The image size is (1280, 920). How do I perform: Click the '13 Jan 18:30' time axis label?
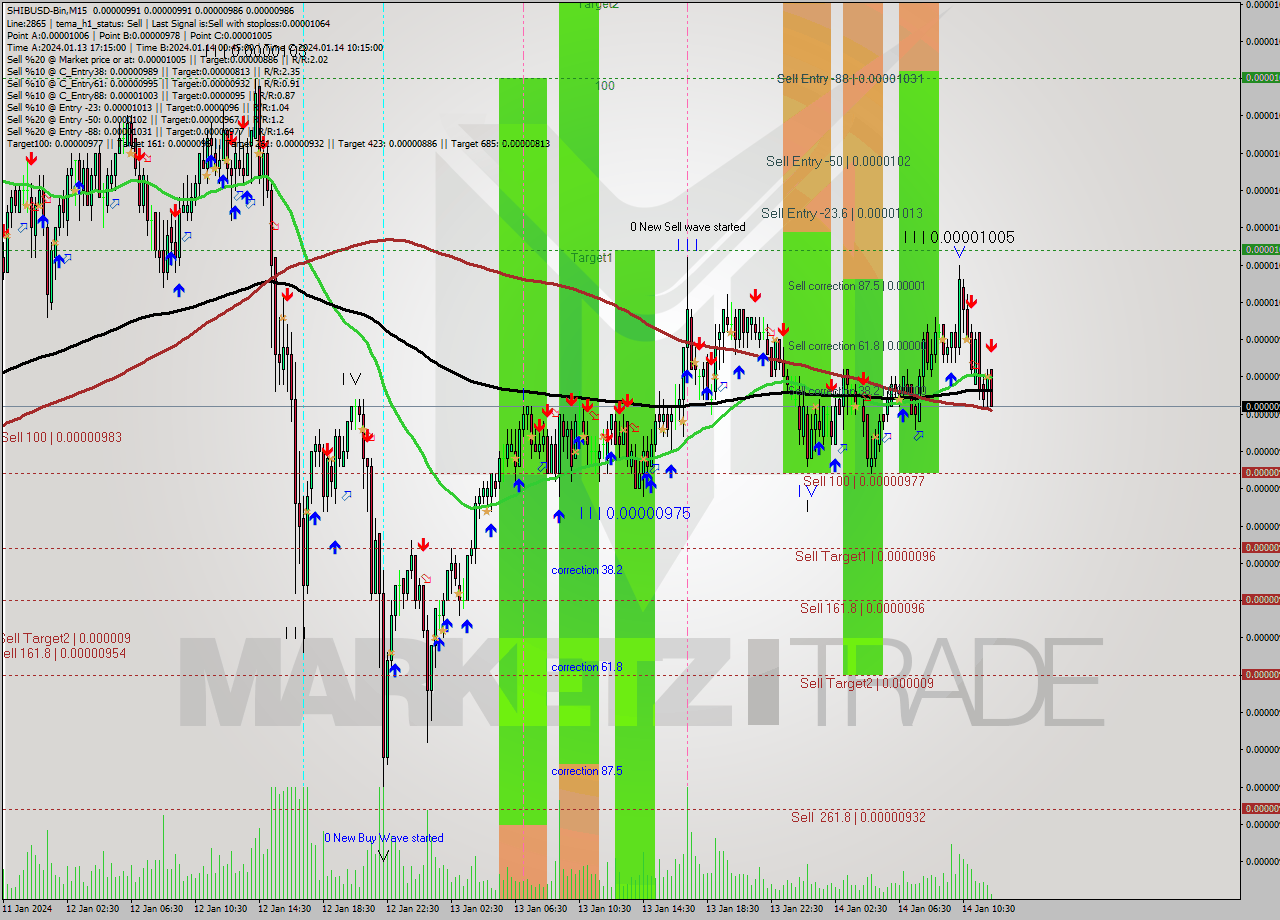tap(732, 909)
